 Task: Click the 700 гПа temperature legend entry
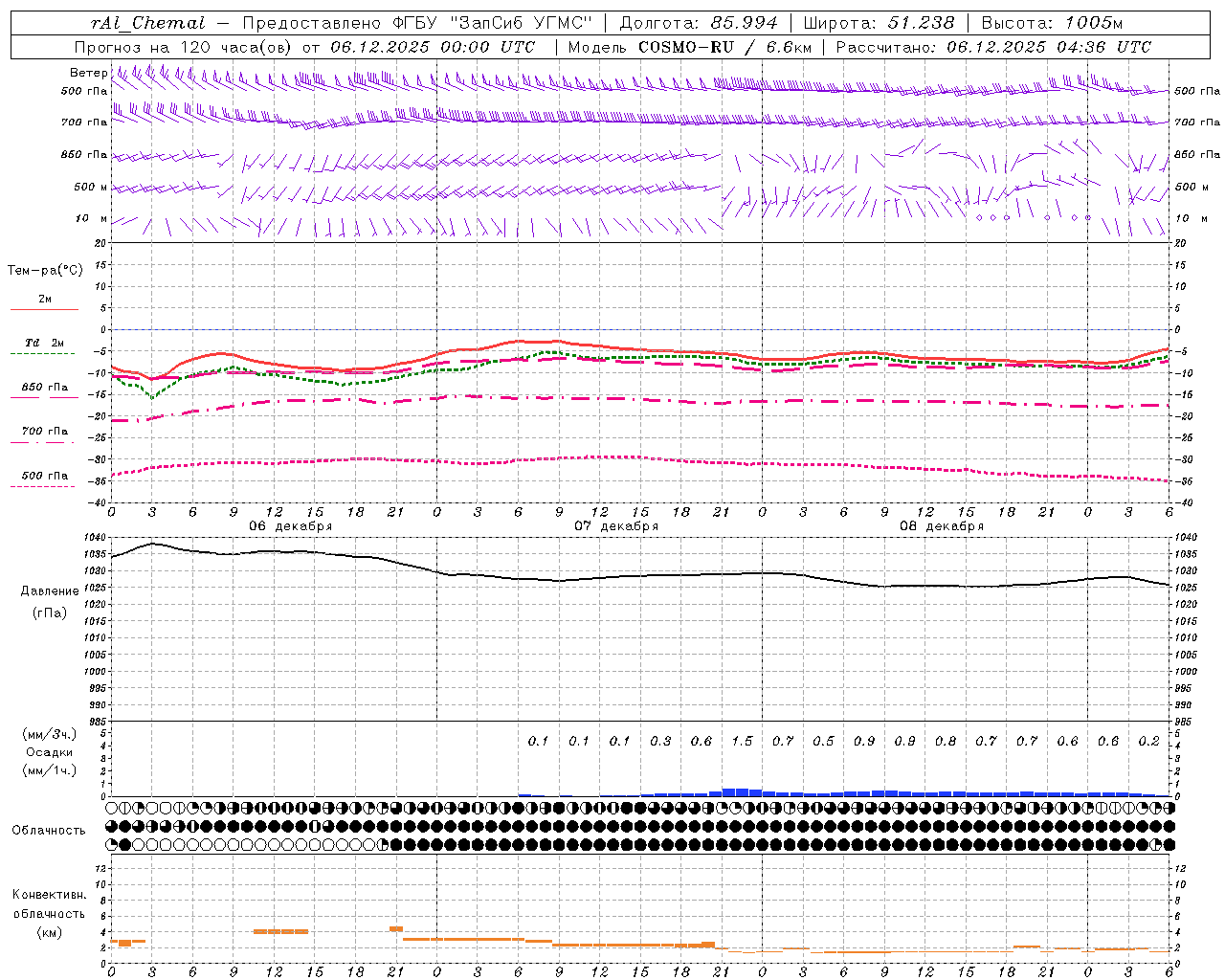tap(44, 431)
